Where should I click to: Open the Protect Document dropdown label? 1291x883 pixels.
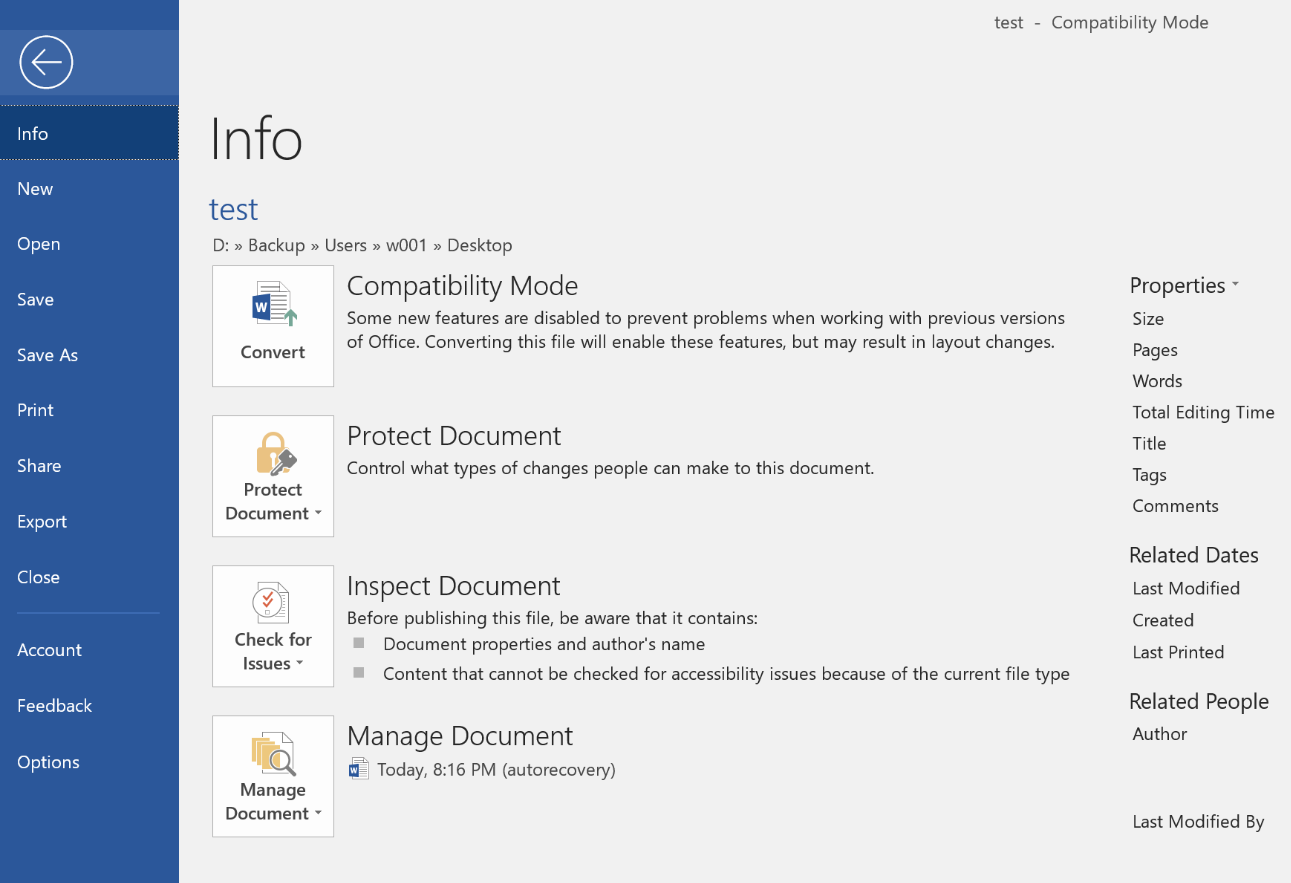(x=273, y=502)
